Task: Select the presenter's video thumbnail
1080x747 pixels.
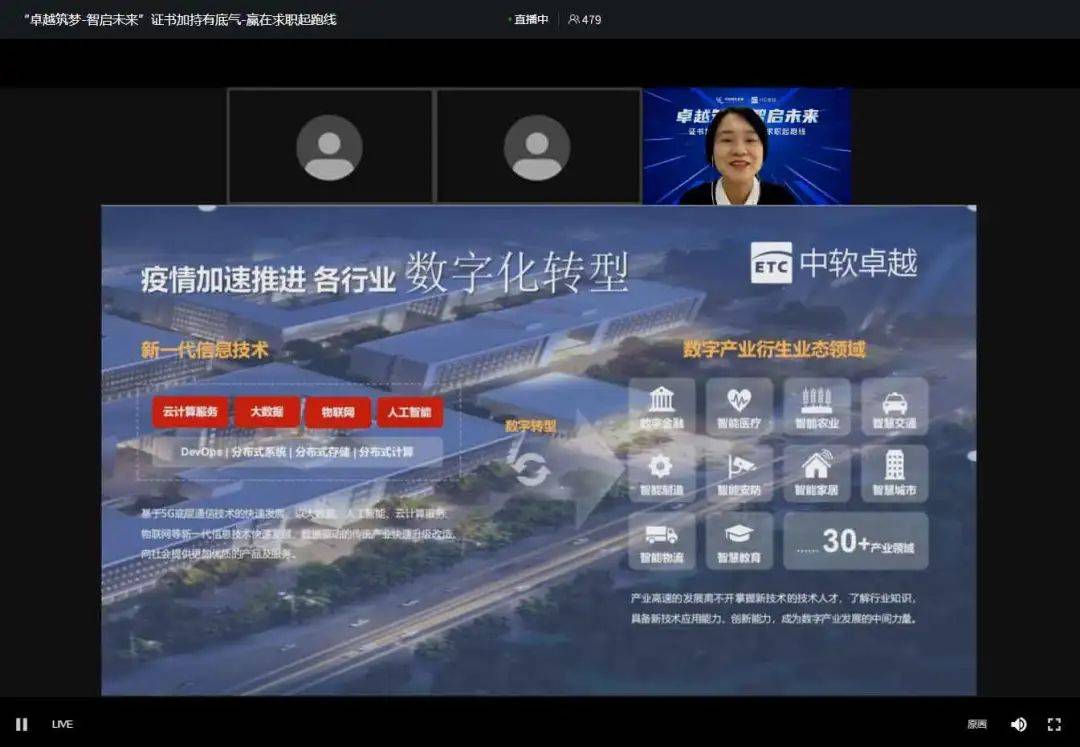Action: click(x=746, y=146)
